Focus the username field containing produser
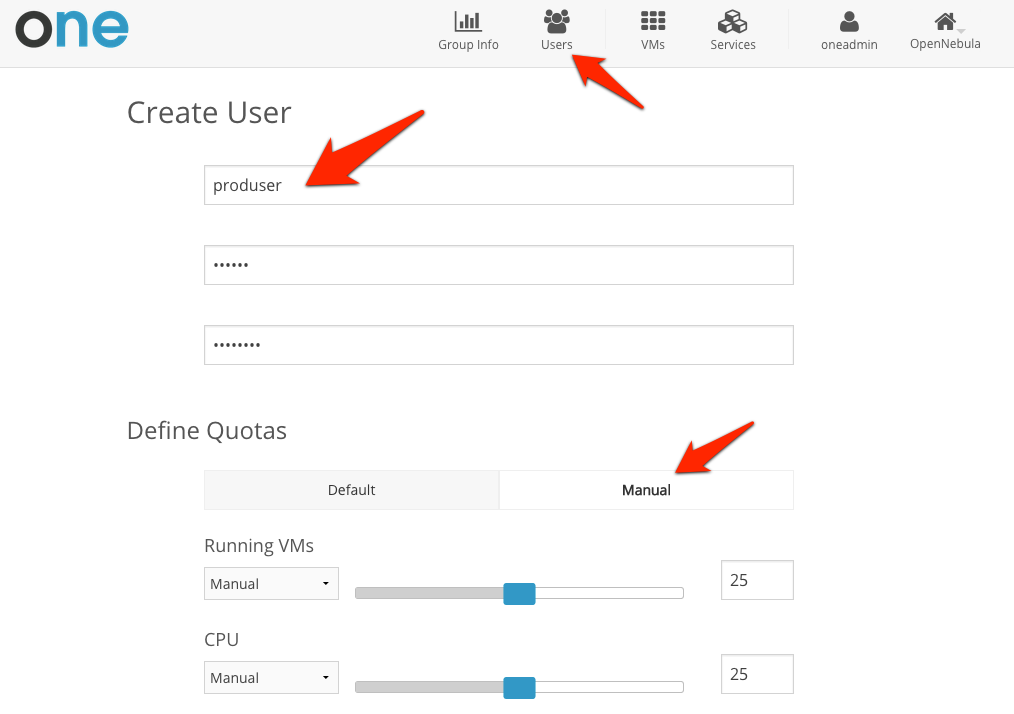Screen dimensions: 1014x714 point(499,185)
